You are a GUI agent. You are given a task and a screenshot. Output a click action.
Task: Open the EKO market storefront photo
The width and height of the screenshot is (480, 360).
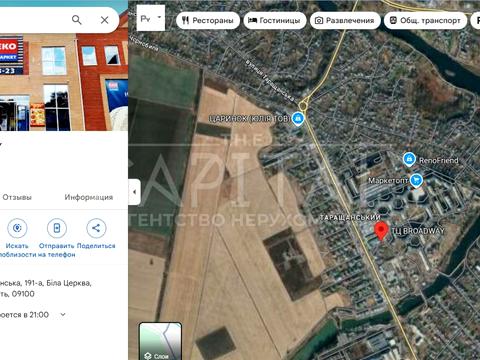coord(64,82)
